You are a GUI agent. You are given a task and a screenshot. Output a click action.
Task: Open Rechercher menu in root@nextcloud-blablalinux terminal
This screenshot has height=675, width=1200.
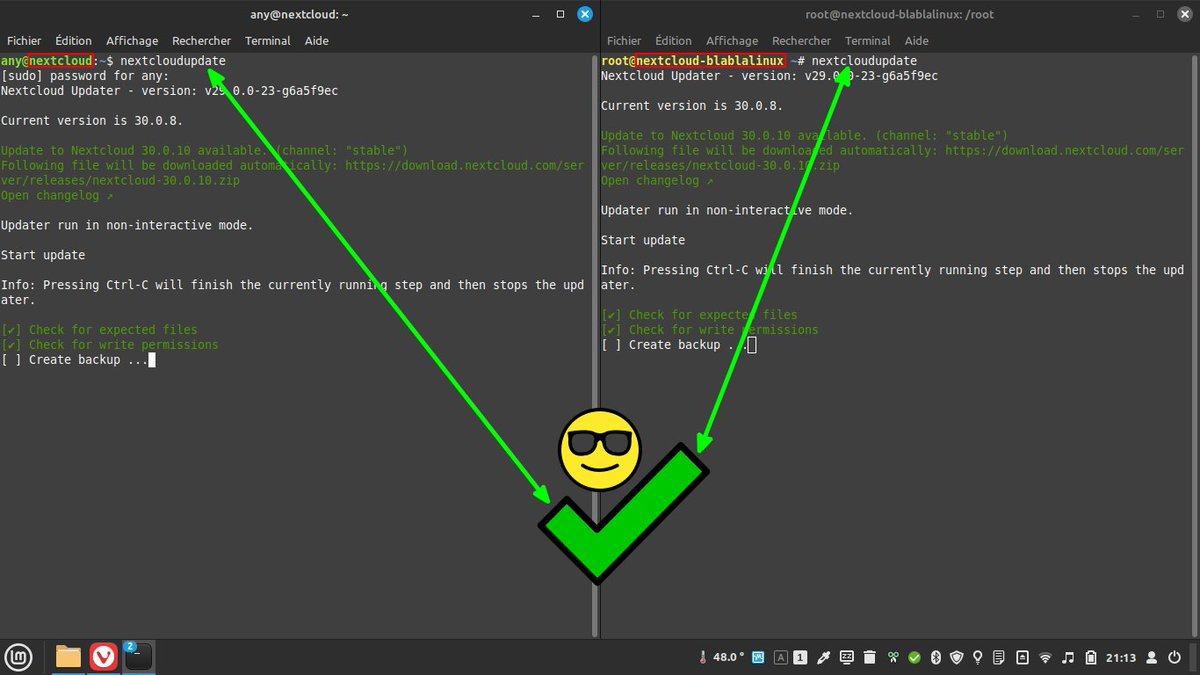[x=801, y=41]
